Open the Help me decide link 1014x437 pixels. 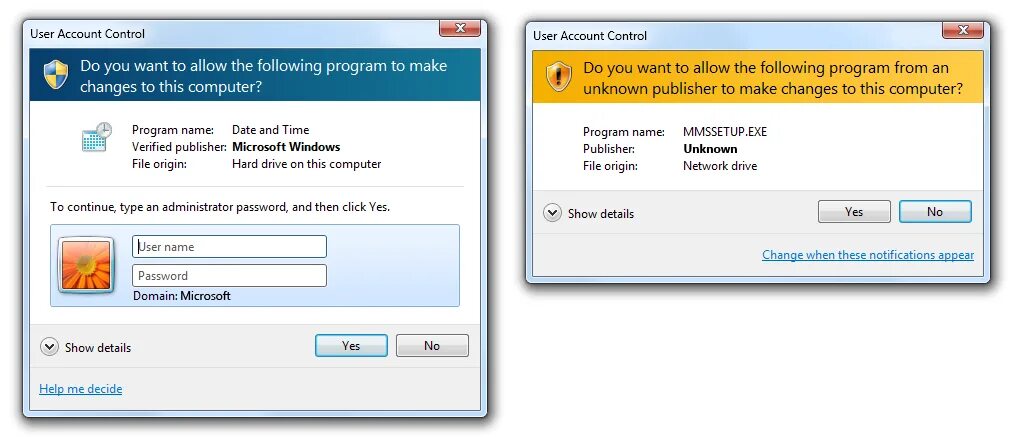click(81, 389)
